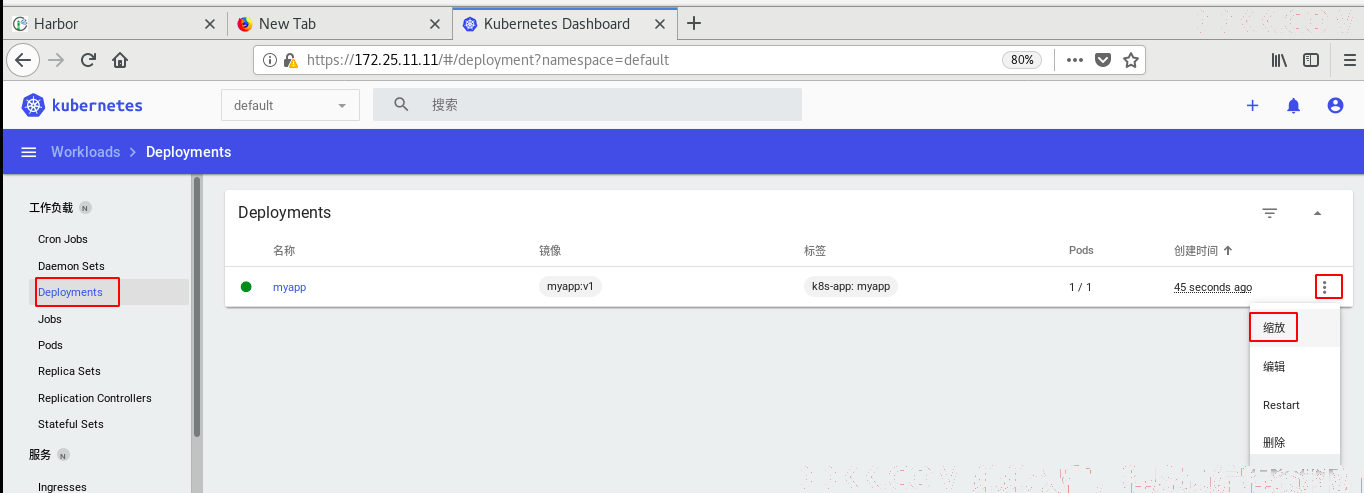Click the Kubernetes logo icon

33,105
